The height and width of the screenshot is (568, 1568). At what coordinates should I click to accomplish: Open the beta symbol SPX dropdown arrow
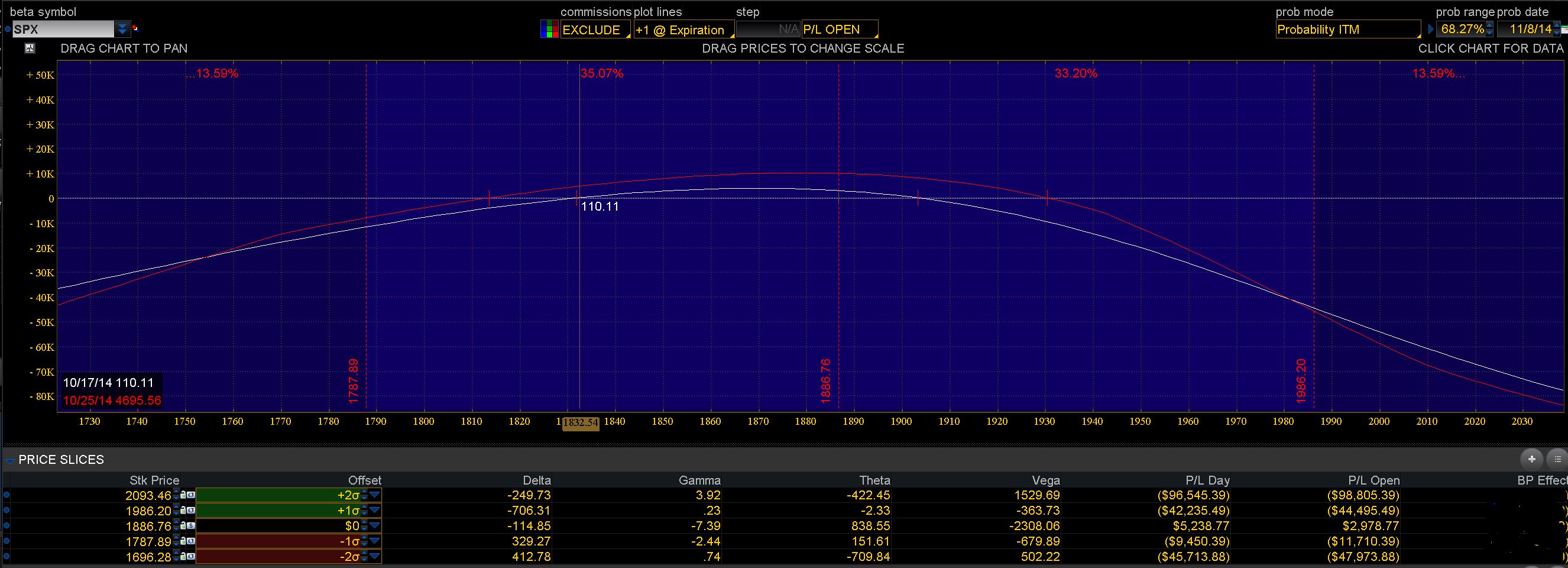pos(123,28)
